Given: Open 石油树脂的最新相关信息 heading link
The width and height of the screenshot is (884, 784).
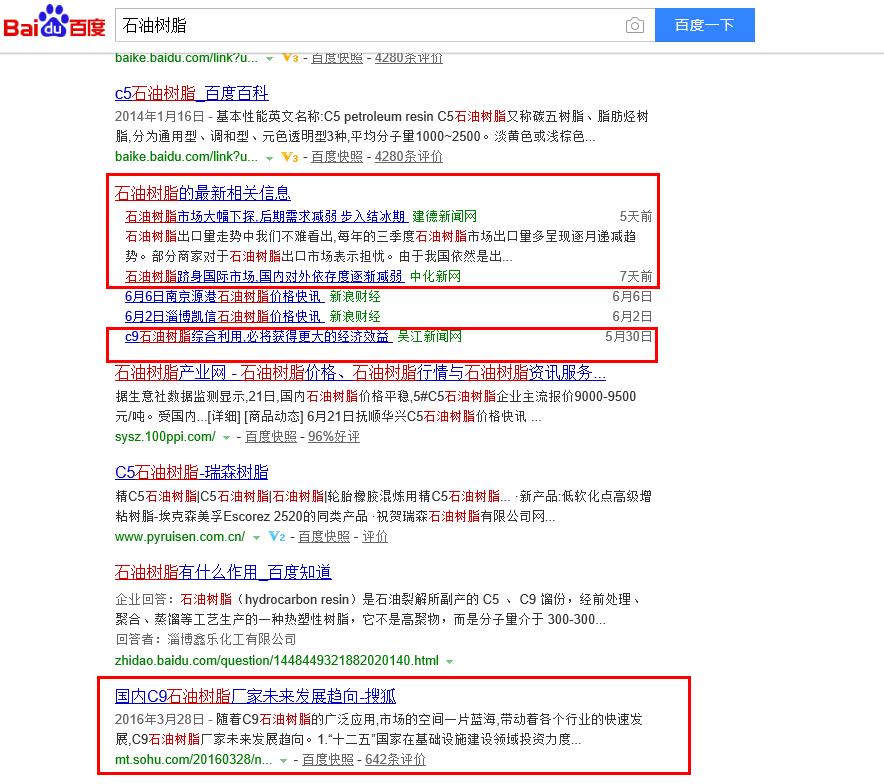Looking at the screenshot, I should 203,193.
